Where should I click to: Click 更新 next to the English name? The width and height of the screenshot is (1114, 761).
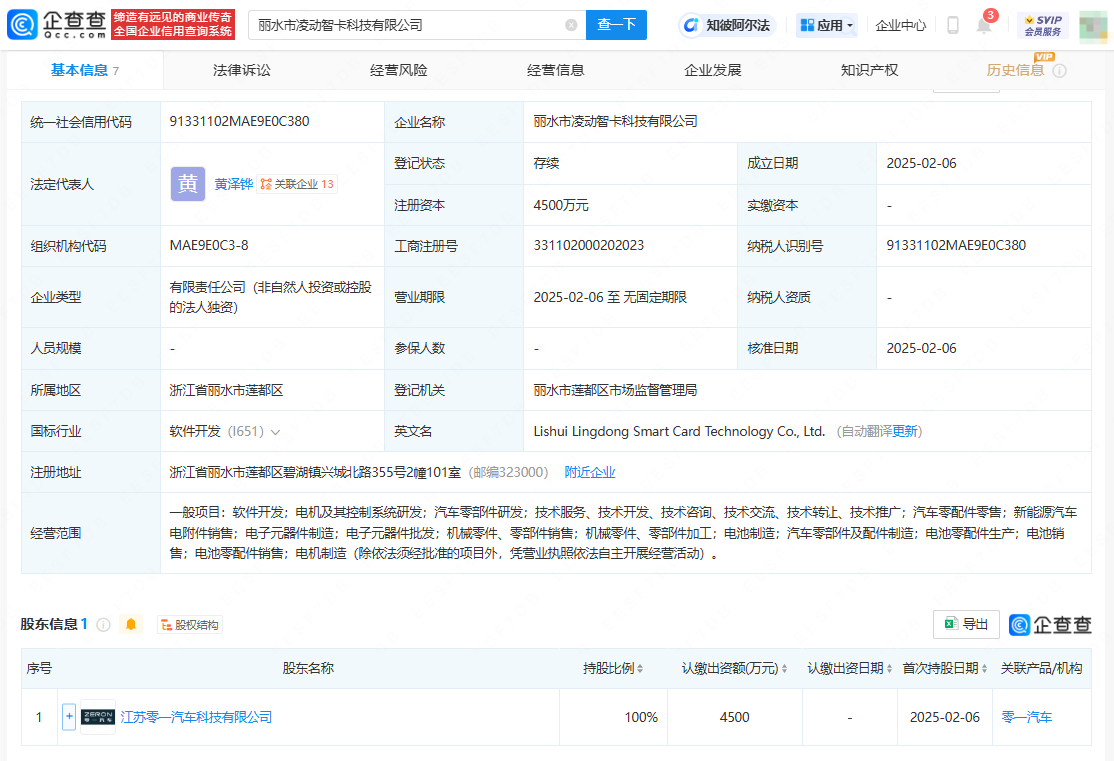[x=905, y=432]
